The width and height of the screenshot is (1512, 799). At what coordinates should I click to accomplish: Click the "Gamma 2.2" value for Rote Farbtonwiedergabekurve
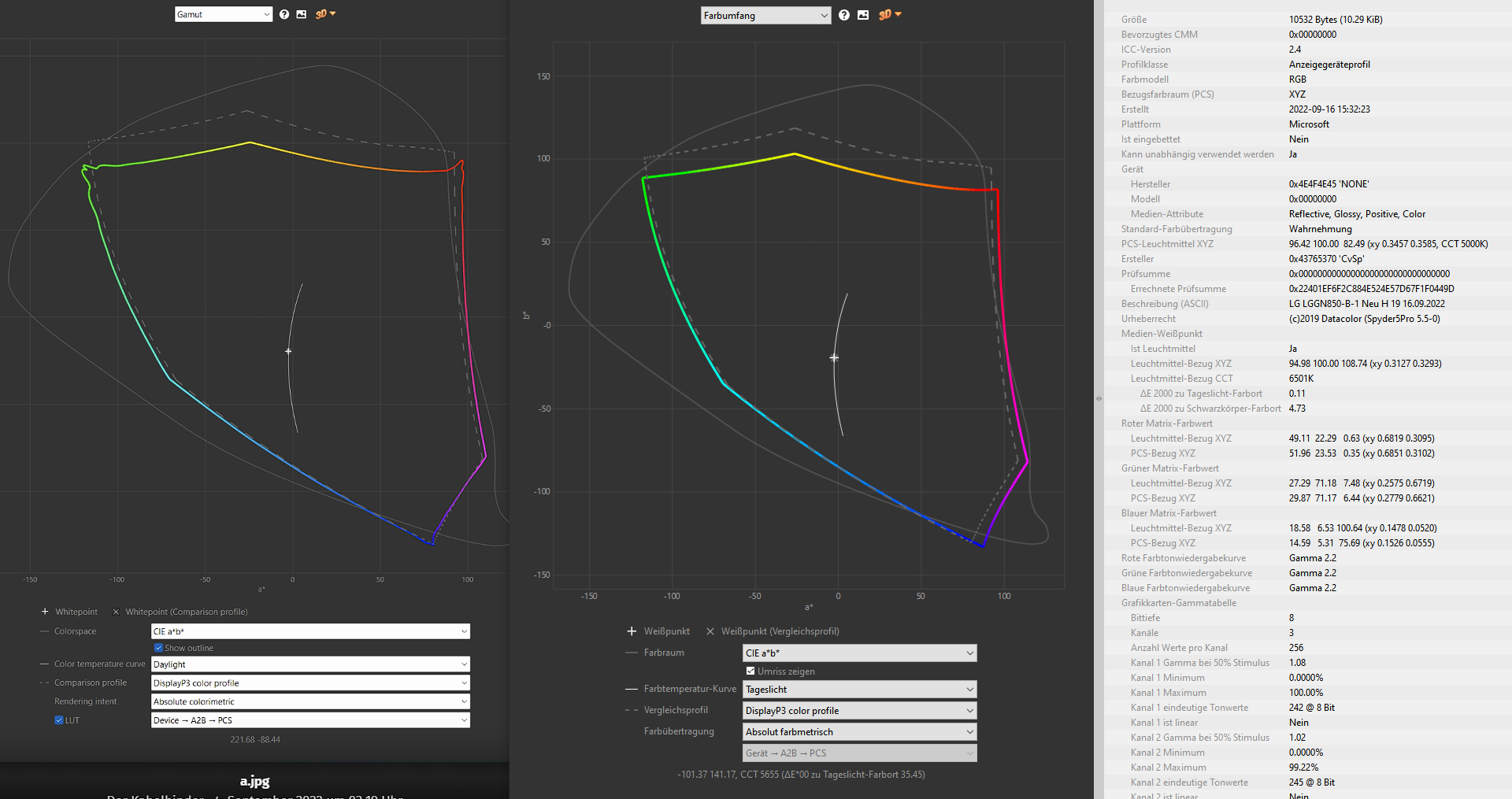click(1313, 558)
